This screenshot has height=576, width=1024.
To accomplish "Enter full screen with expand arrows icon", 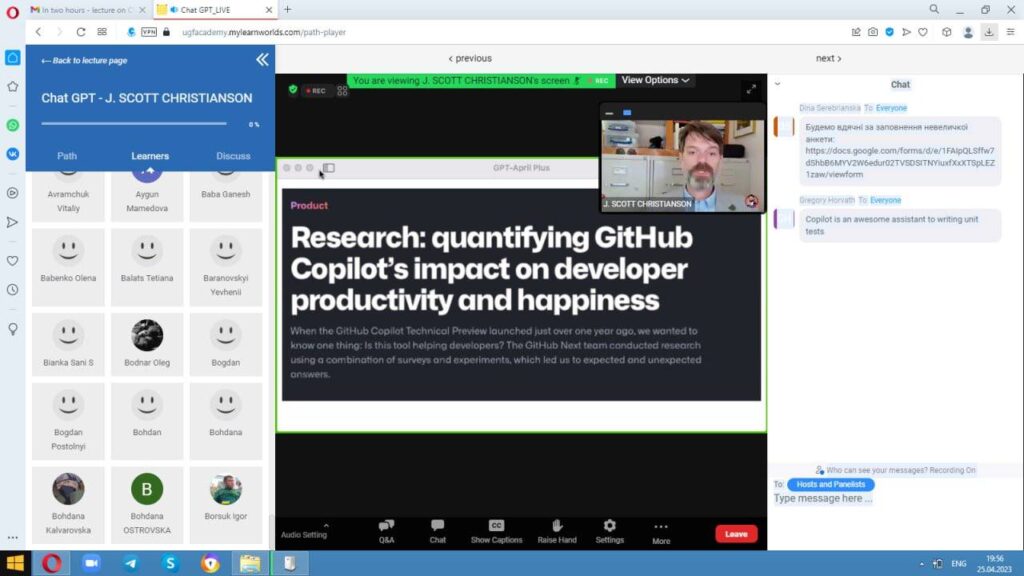I will pyautogui.click(x=751, y=89).
